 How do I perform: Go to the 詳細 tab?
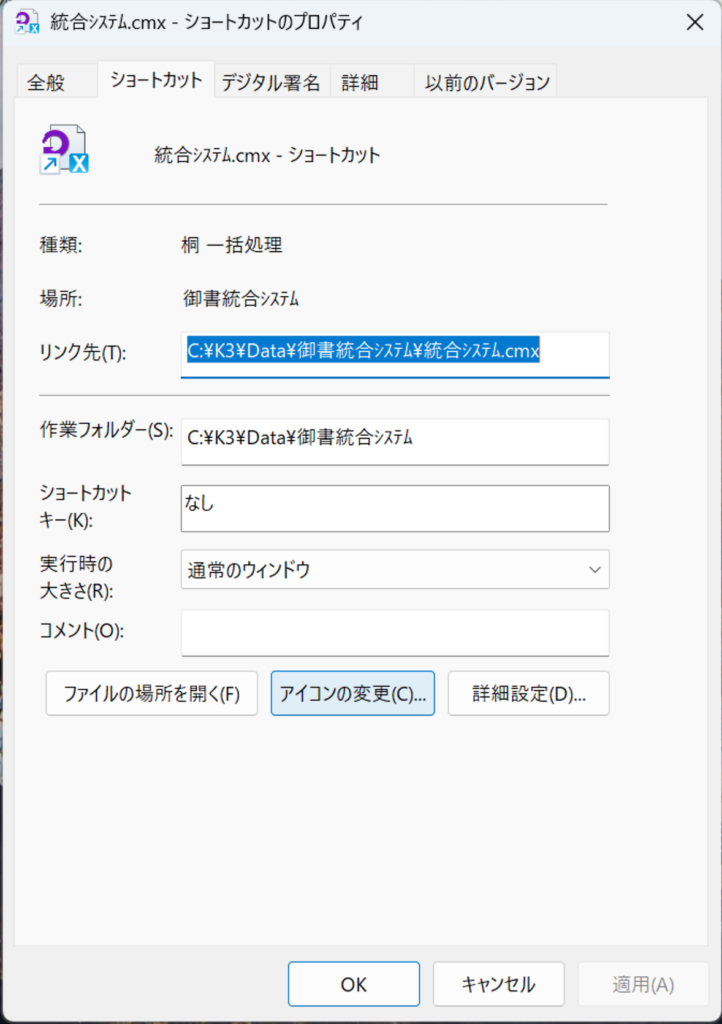(360, 82)
